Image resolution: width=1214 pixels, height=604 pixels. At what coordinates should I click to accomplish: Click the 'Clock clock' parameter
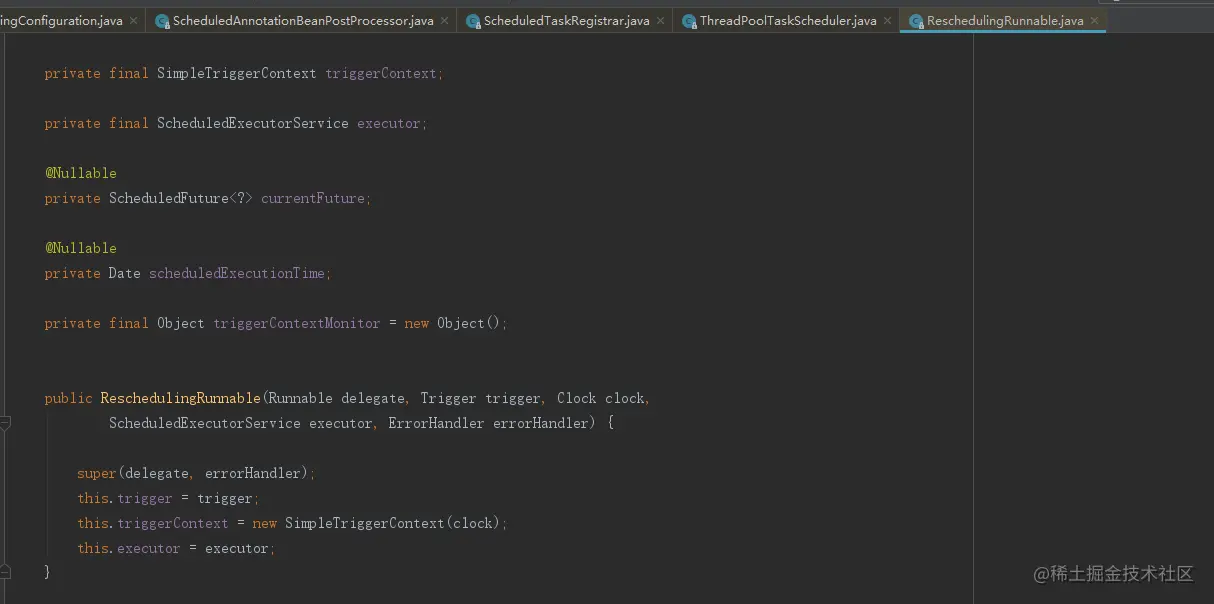tap(601, 398)
